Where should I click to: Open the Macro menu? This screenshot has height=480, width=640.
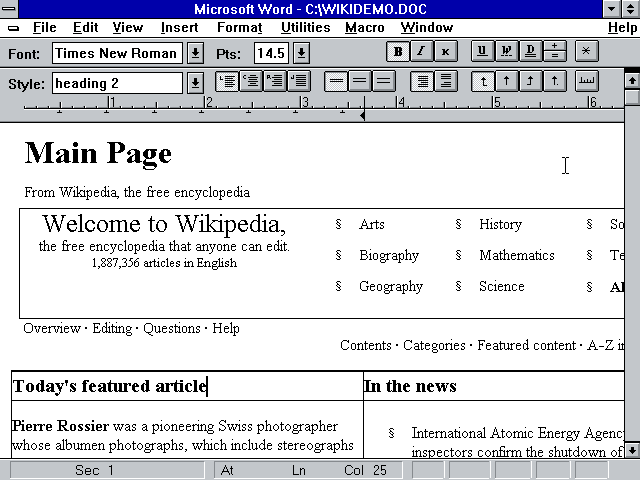coord(364,27)
